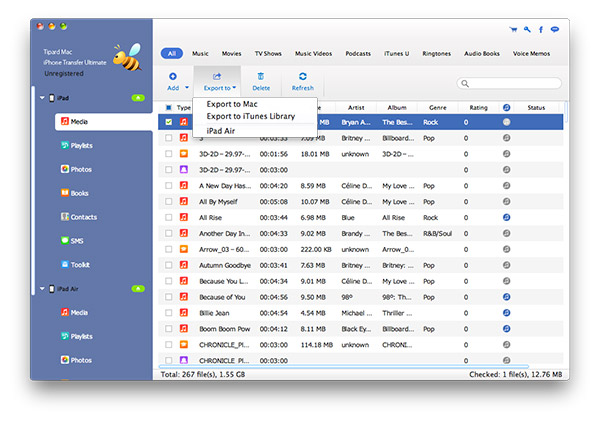
Task: Click the register key icon
Action: [x=527, y=29]
